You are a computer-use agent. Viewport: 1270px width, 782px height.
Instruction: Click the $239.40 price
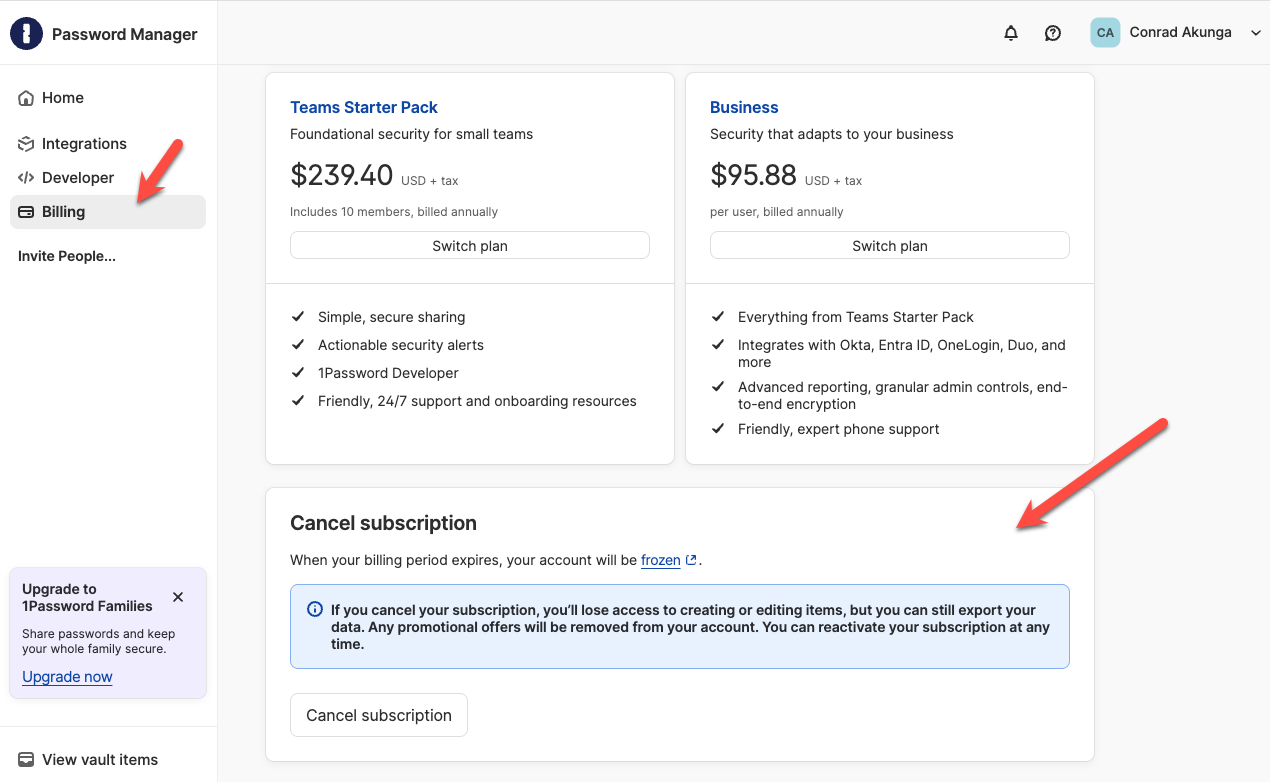(342, 176)
